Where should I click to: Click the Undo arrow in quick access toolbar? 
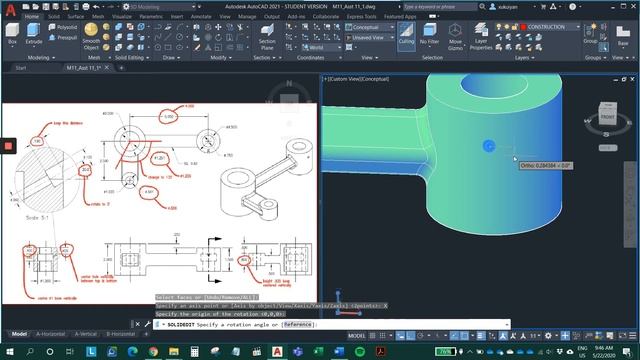coord(96,7)
